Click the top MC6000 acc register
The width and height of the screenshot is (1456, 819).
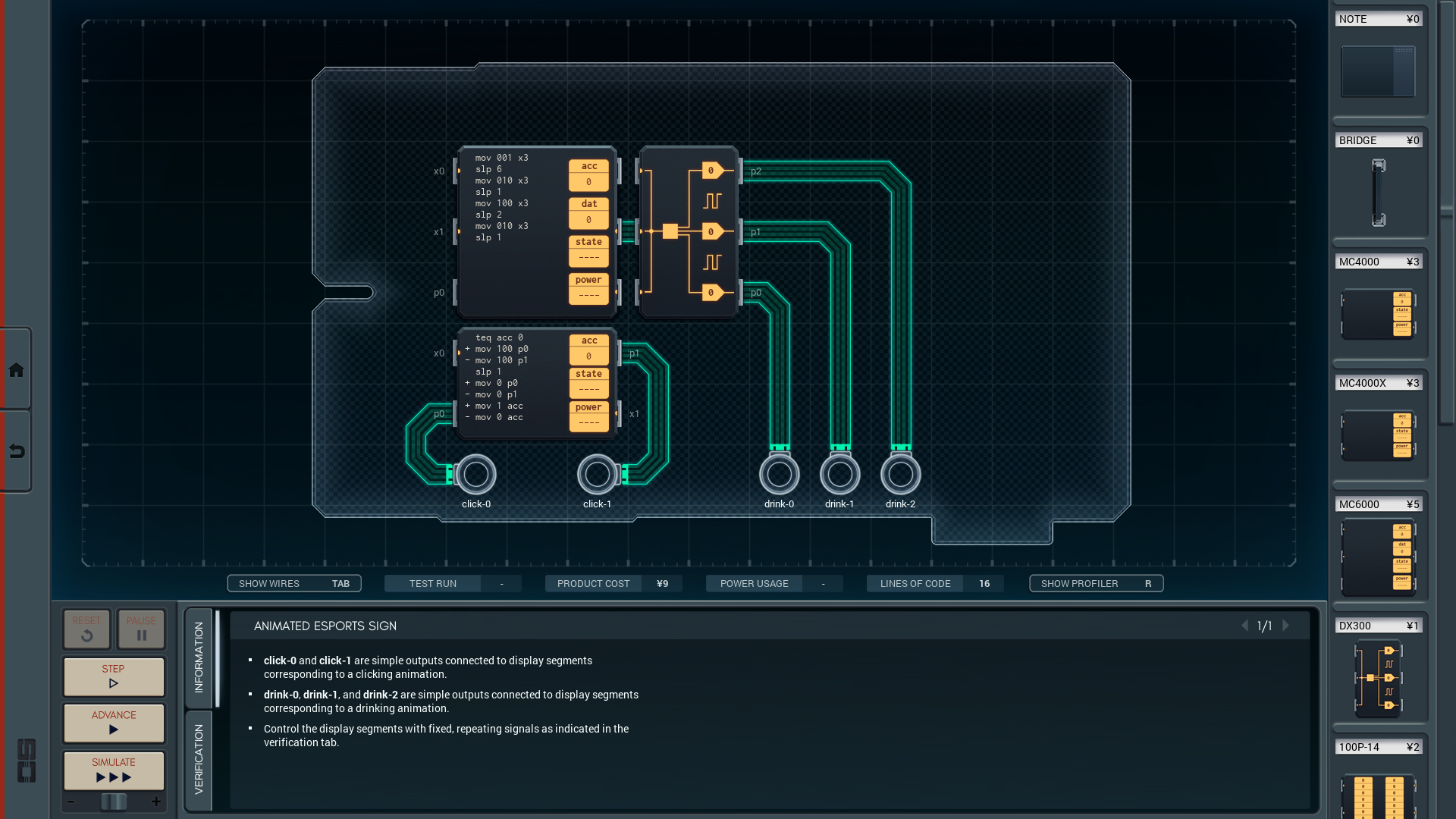[589, 174]
